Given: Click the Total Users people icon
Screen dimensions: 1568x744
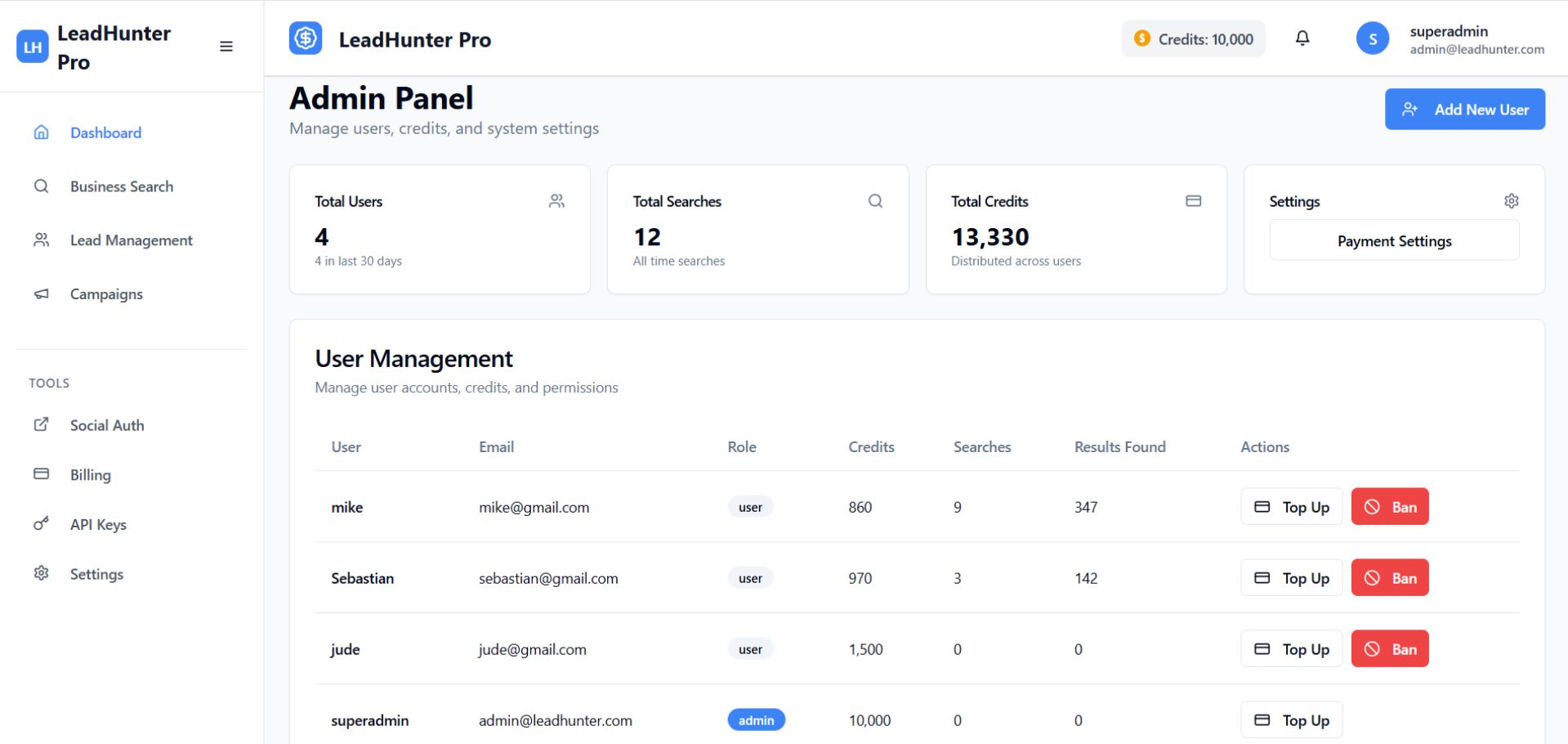Looking at the screenshot, I should tap(556, 201).
